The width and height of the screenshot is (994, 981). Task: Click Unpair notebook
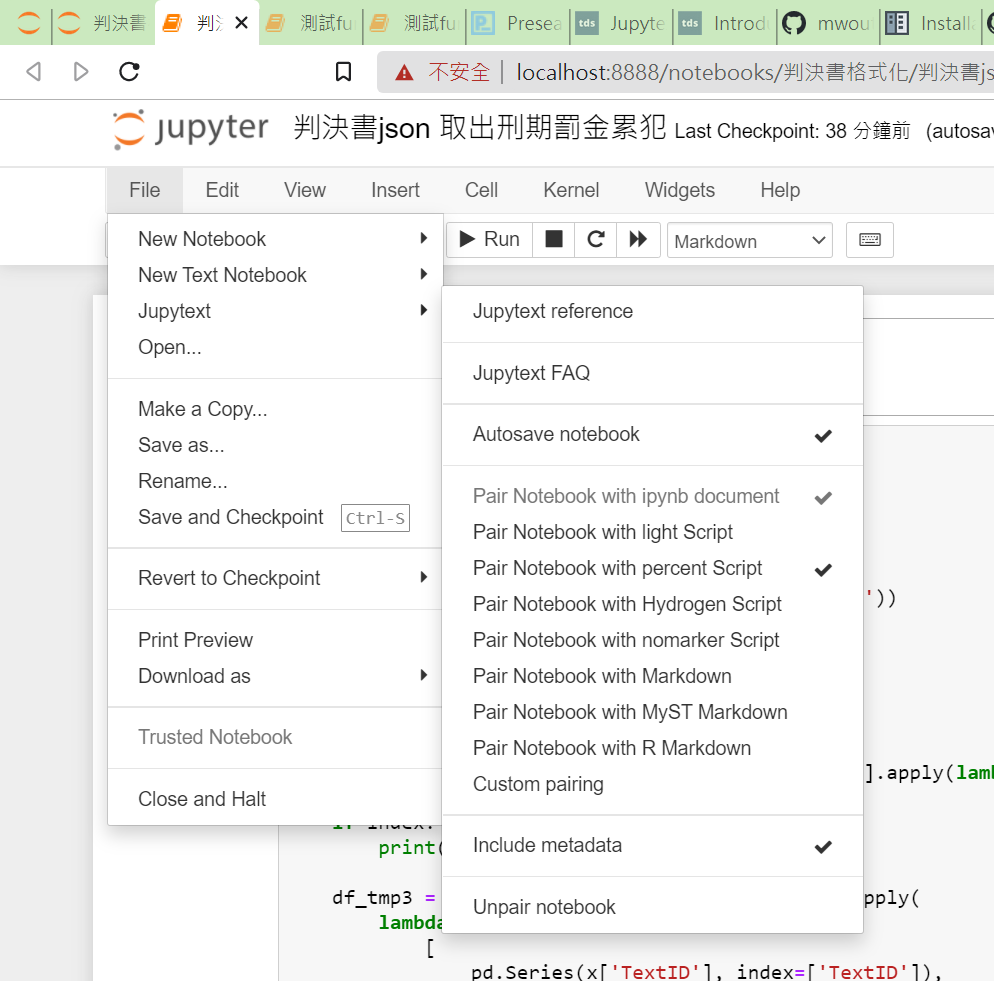[x=544, y=907]
